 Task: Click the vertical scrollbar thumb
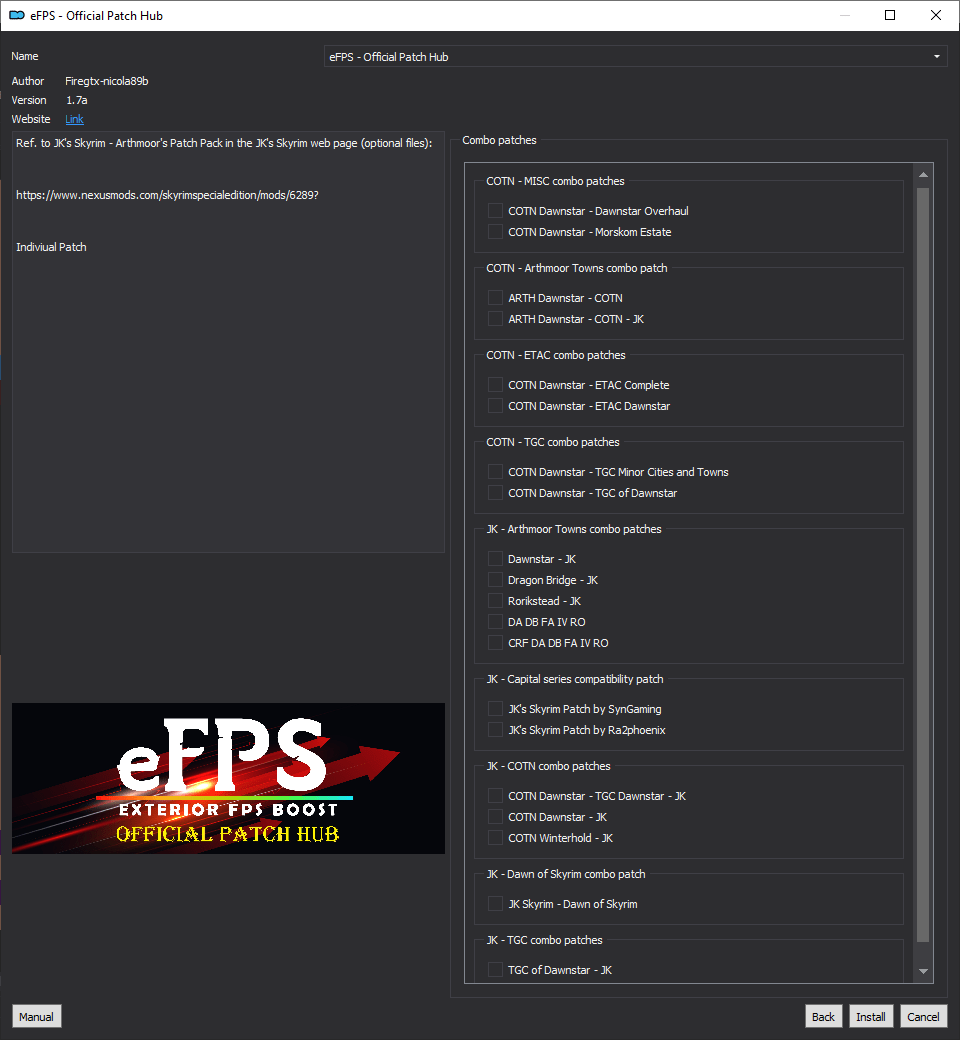click(923, 564)
